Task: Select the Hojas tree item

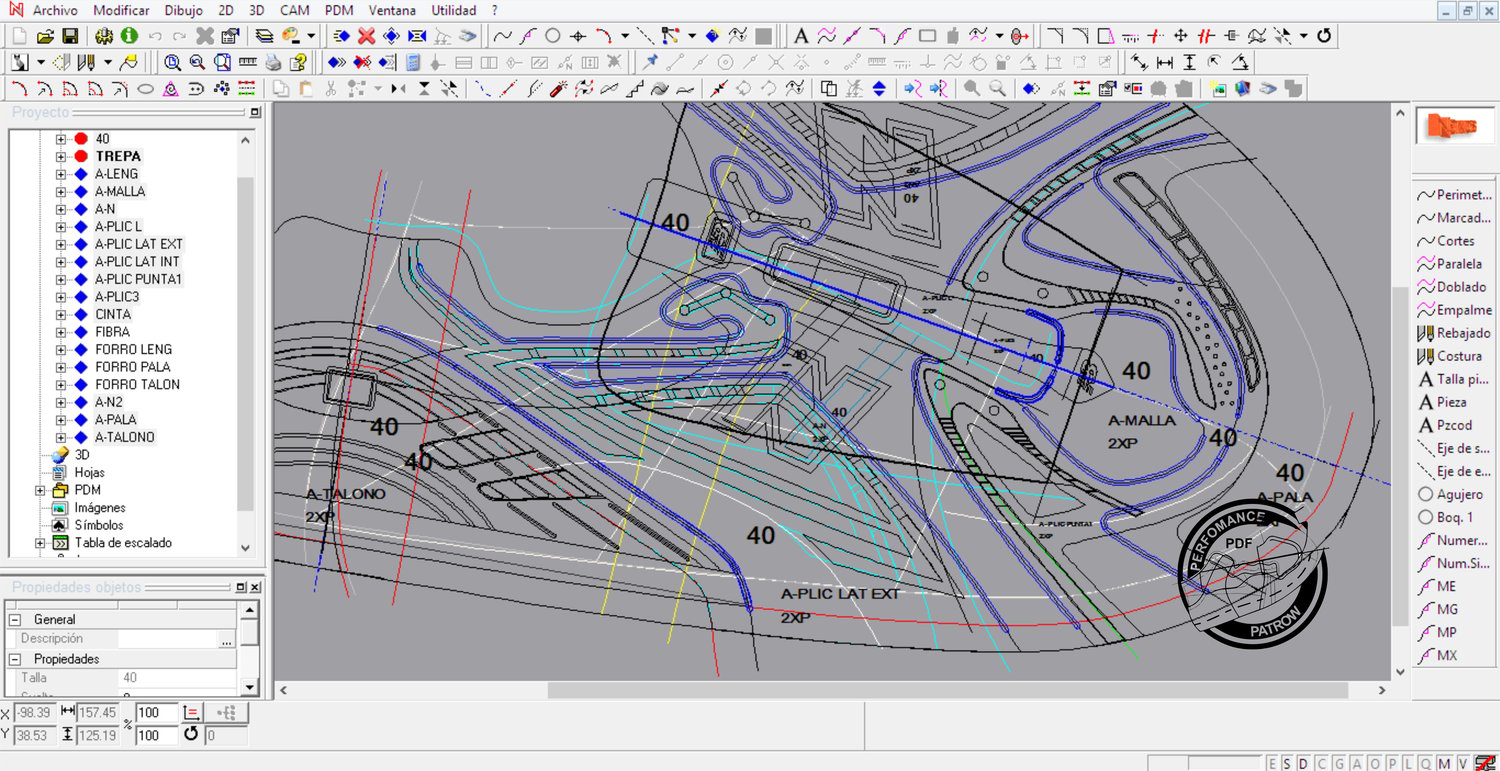Action: point(89,472)
